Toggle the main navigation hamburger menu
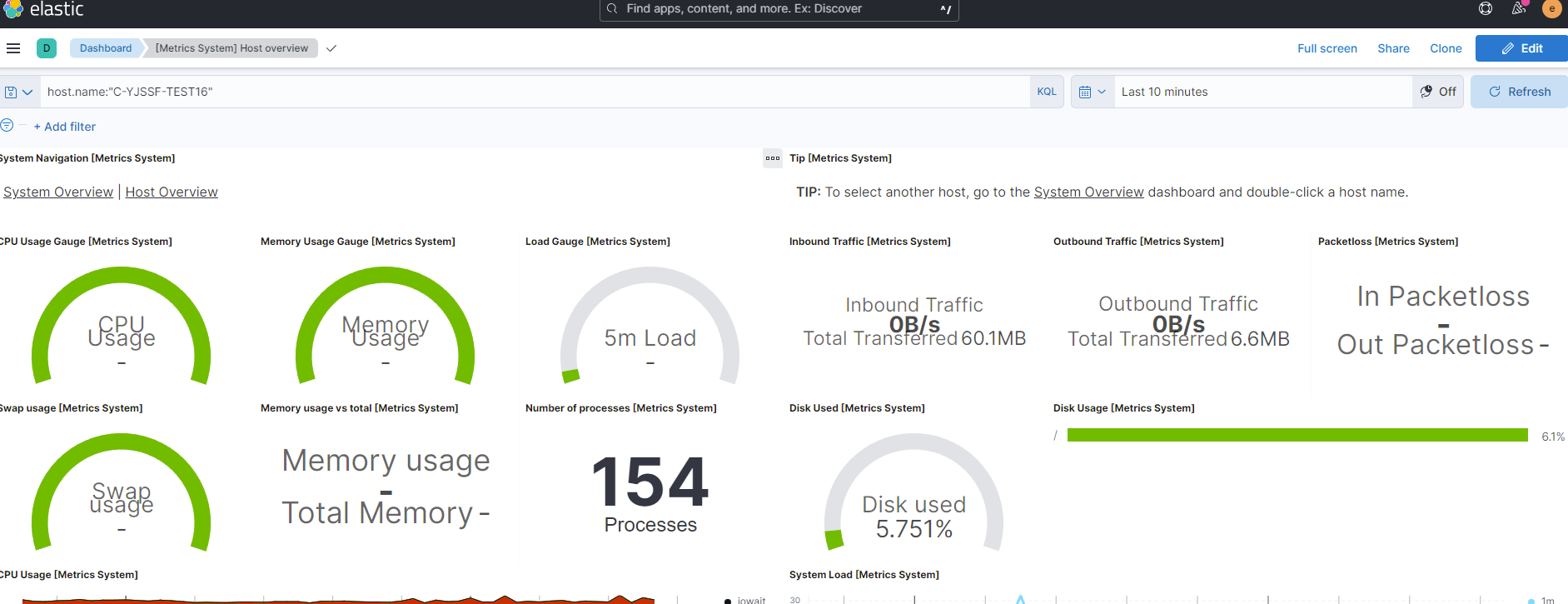 coord(13,48)
